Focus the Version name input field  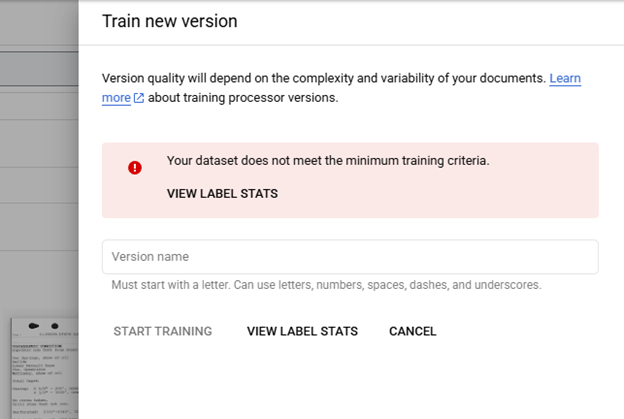pyautogui.click(x=350, y=257)
